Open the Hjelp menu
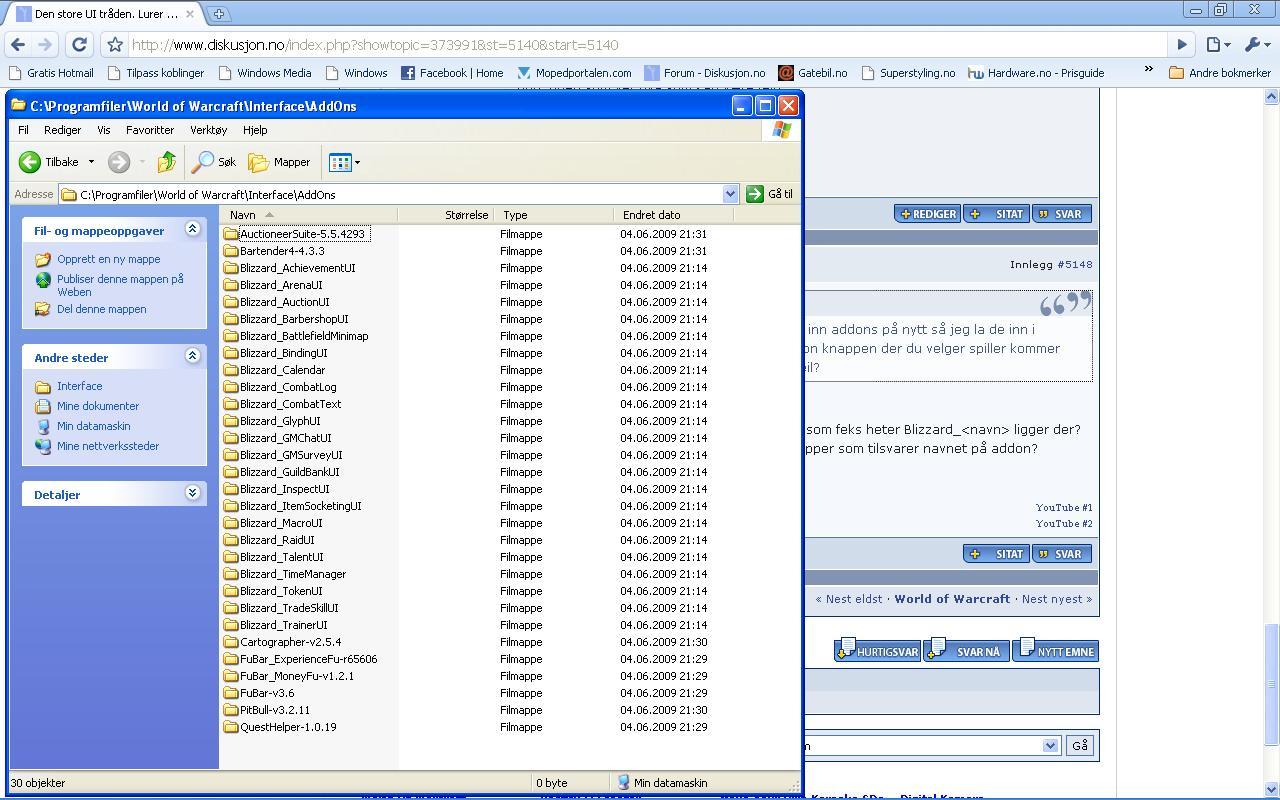The height and width of the screenshot is (800, 1280). tap(255, 130)
